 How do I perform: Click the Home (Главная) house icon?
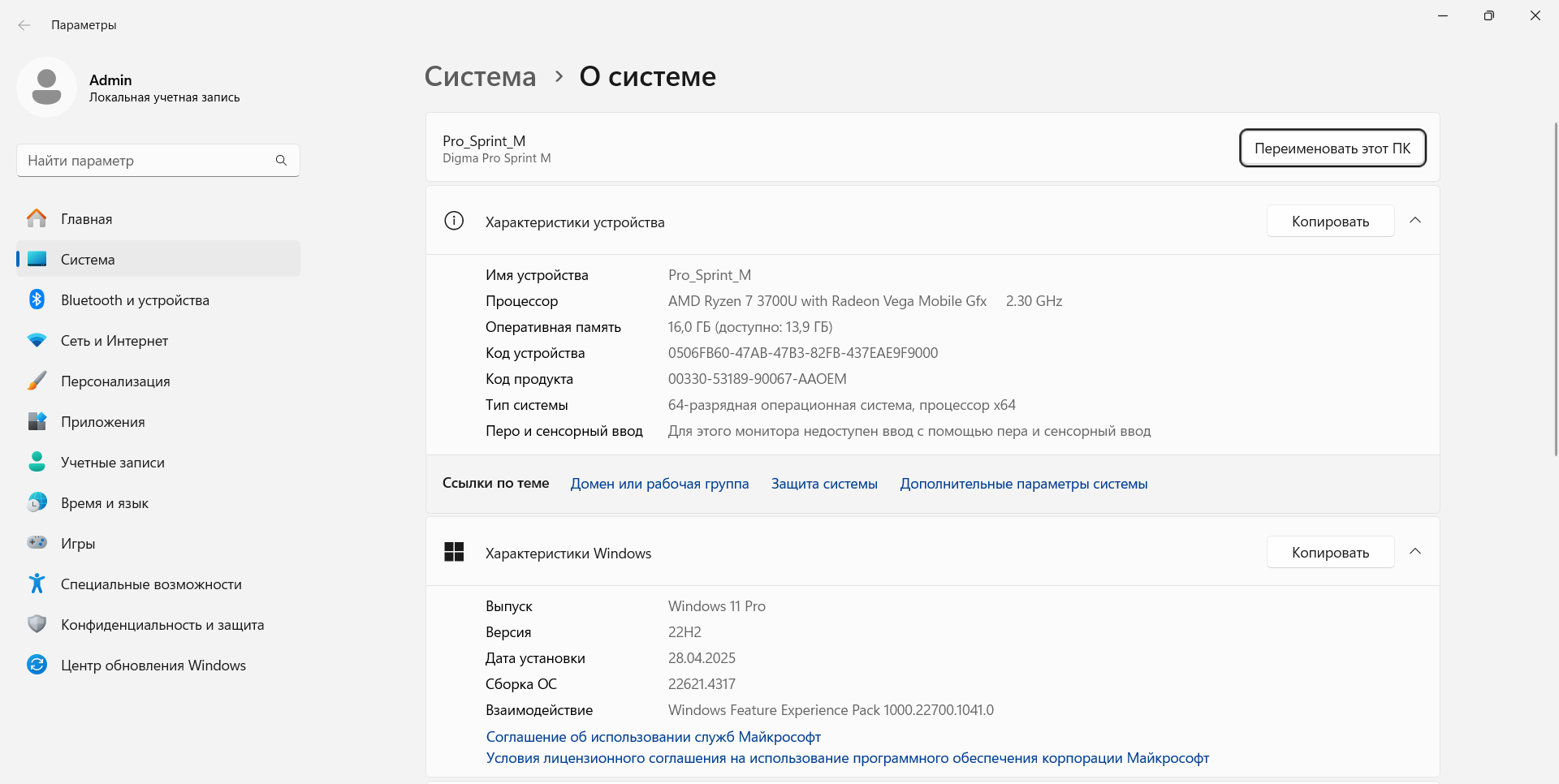click(37, 218)
